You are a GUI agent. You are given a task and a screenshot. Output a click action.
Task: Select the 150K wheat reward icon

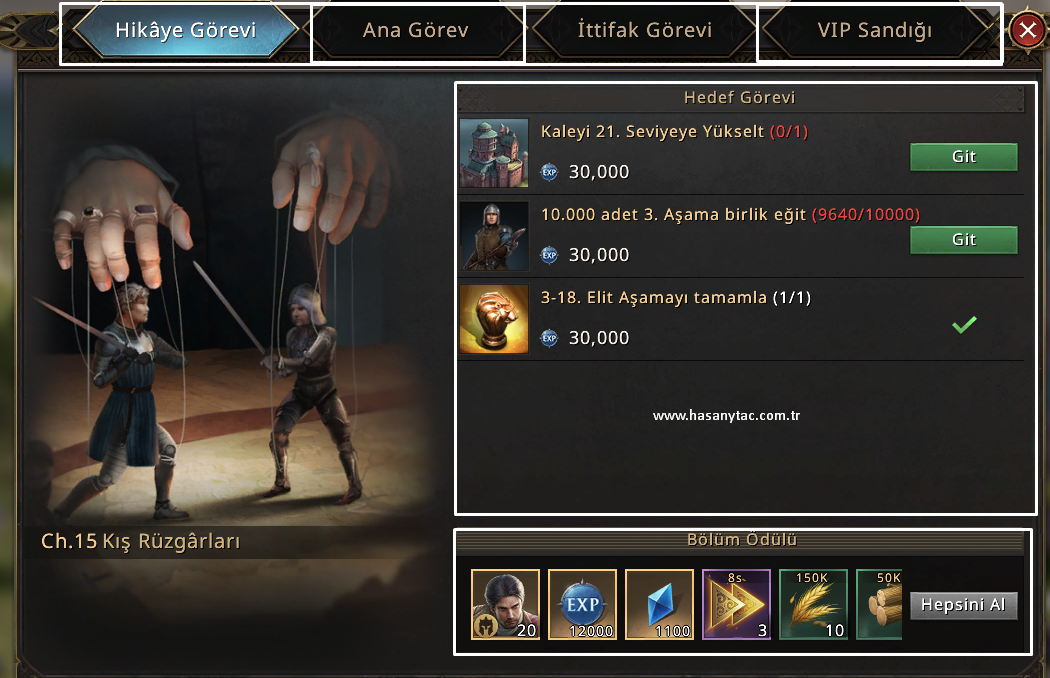pos(814,604)
